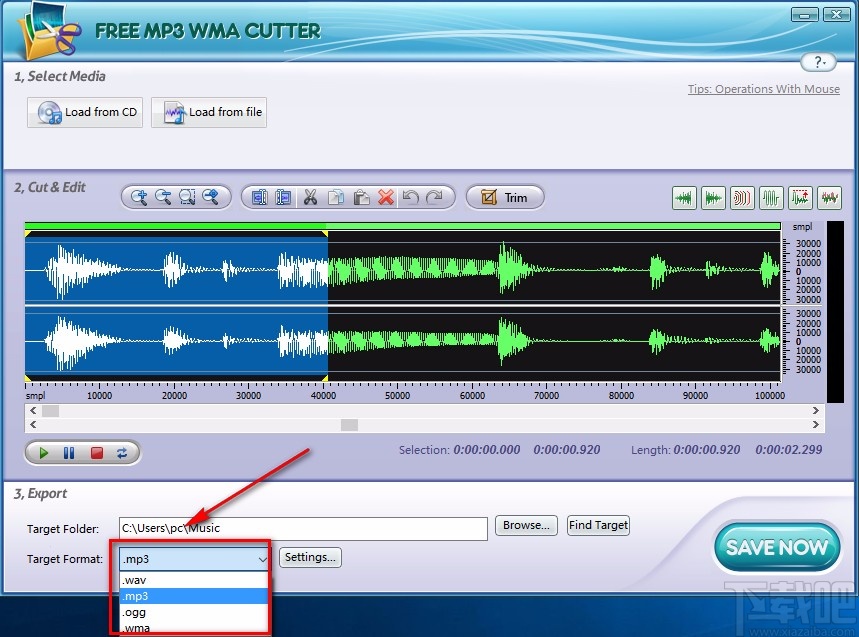The width and height of the screenshot is (859, 637).
Task: Open the help question mark menu
Action: tap(818, 62)
